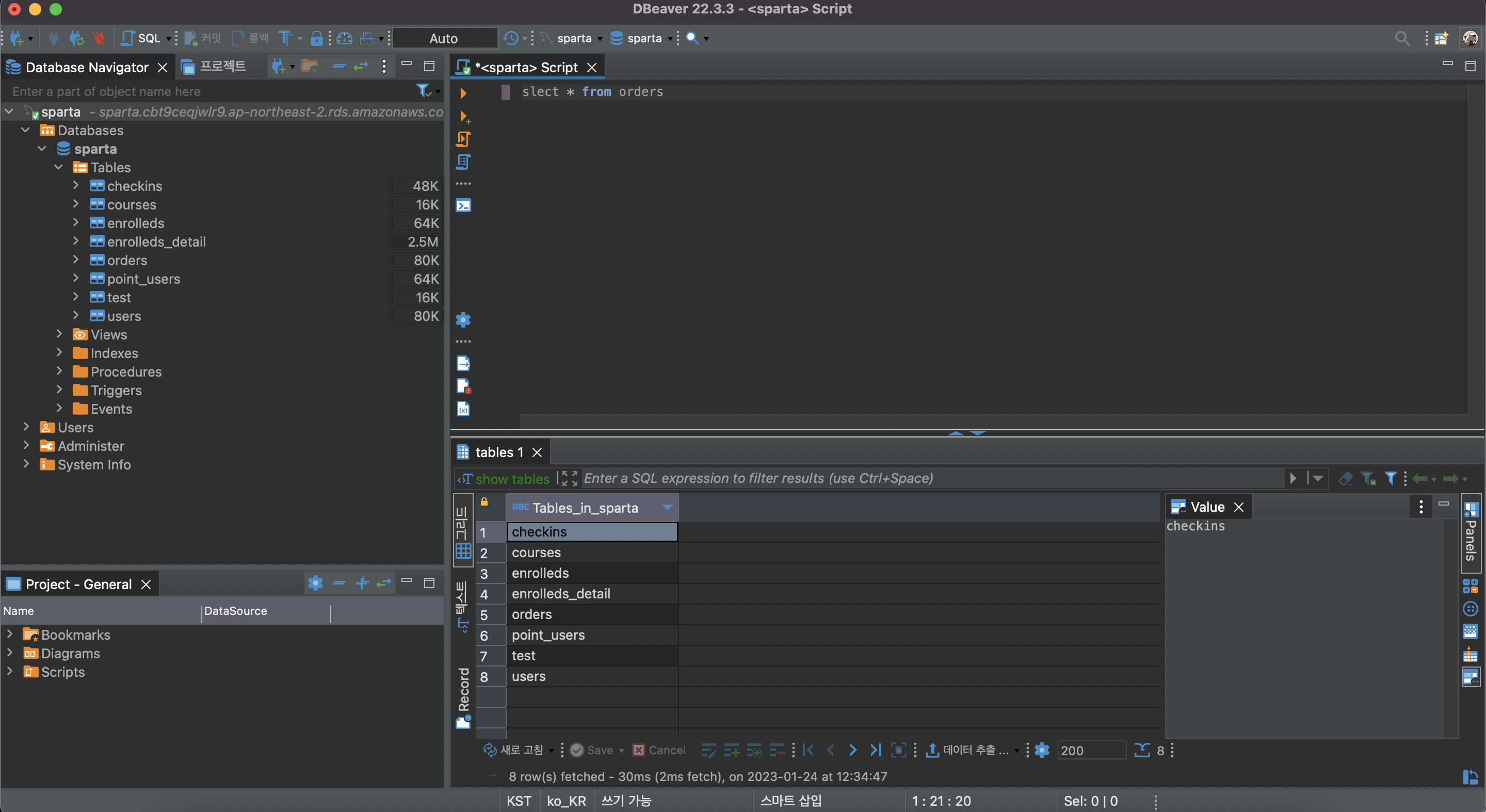The height and width of the screenshot is (812, 1486).
Task: Click the gear icon in Project - General panel
Action: (315, 583)
